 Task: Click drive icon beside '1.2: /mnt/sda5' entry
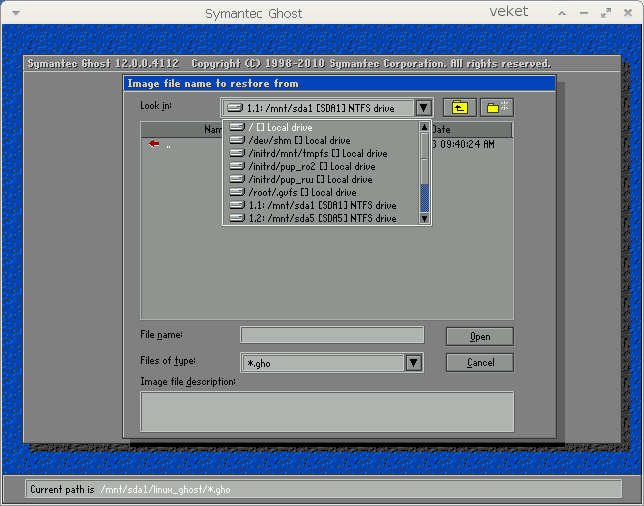[x=237, y=218]
